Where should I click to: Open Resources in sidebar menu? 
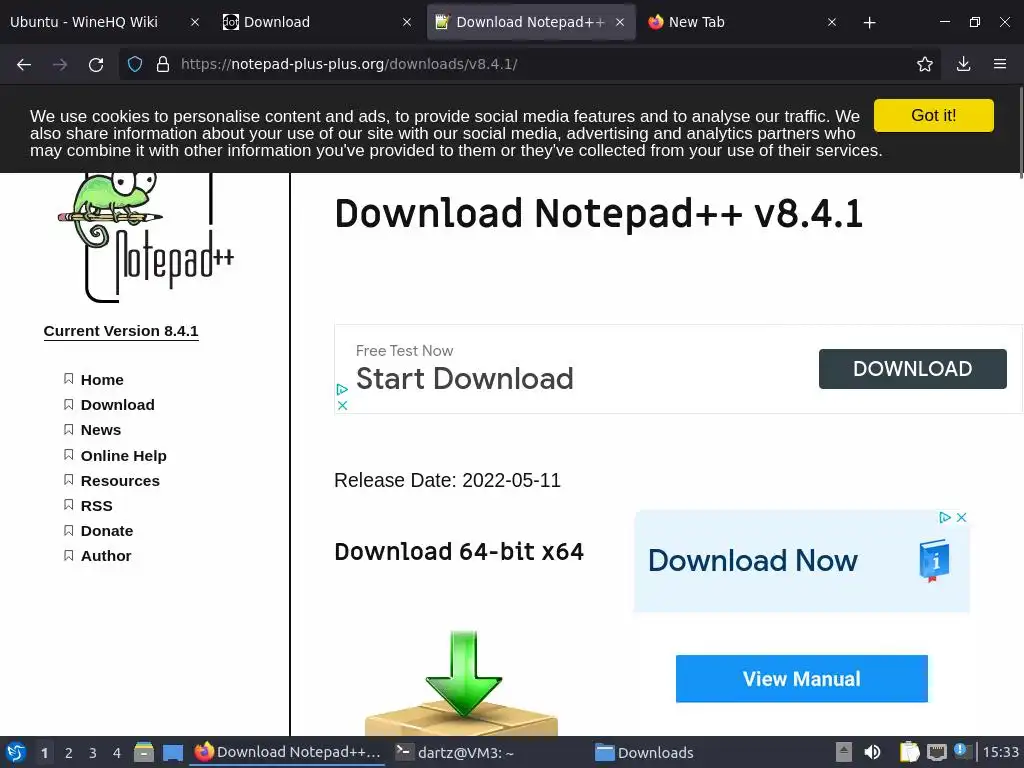[x=120, y=481]
